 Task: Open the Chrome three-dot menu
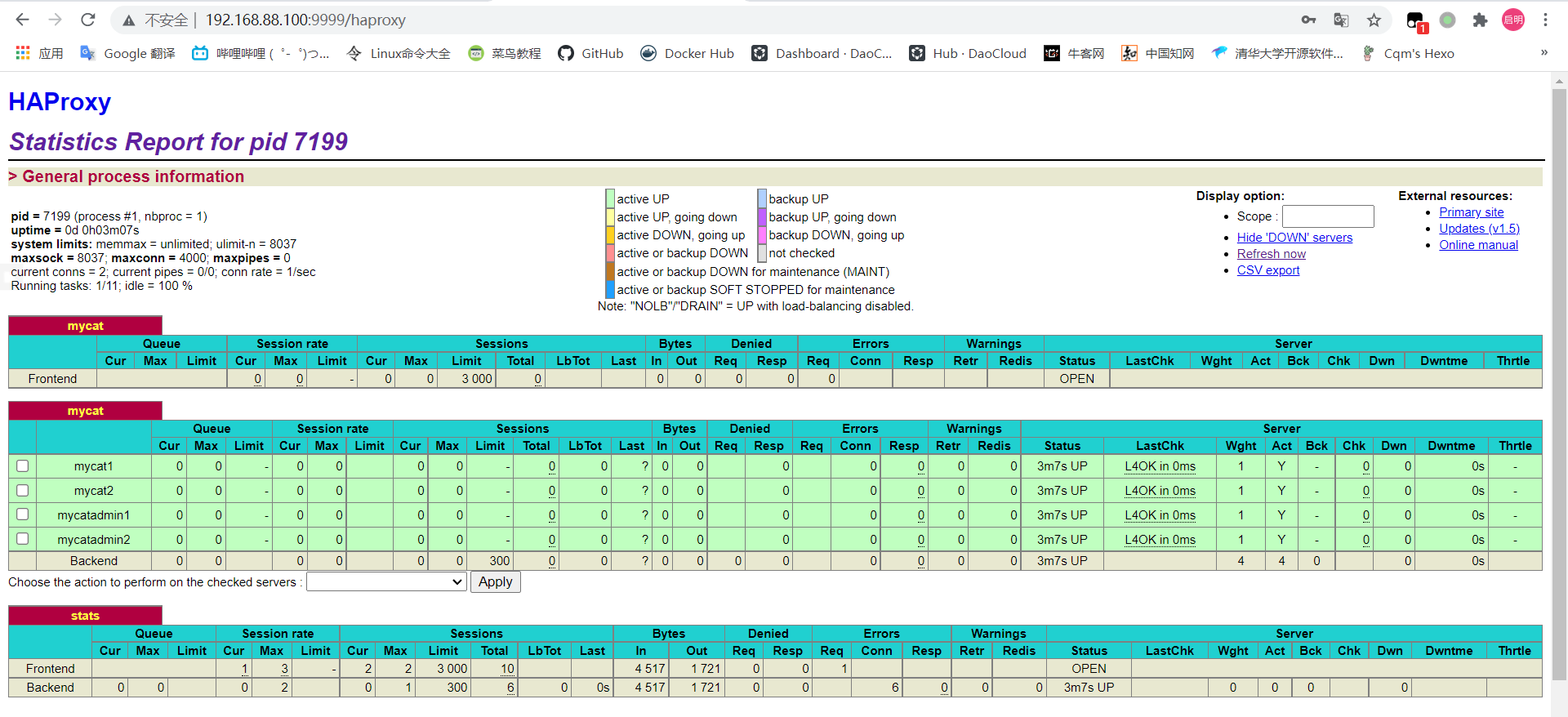pos(1545,20)
